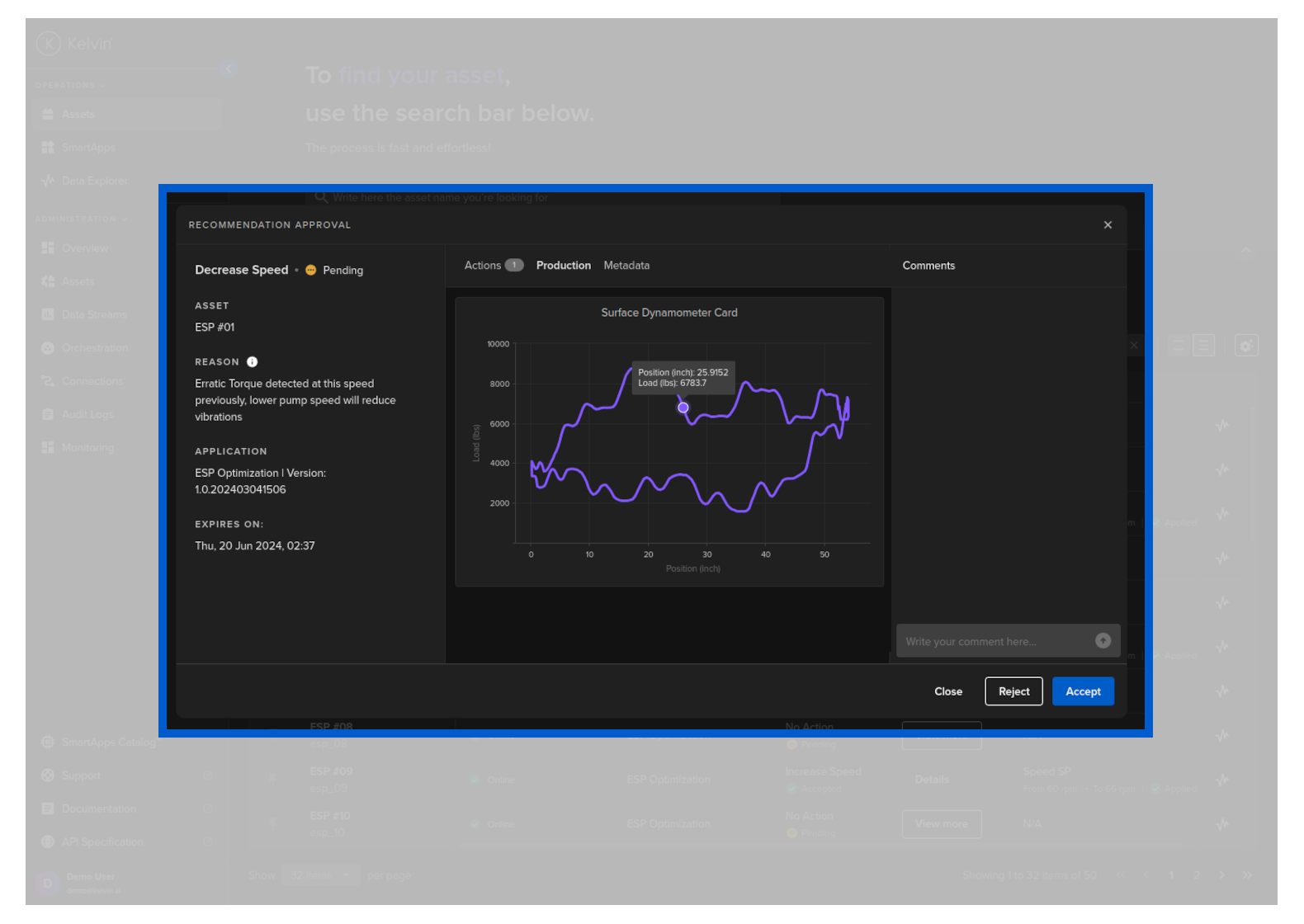Open the table settings gear icon

[1246, 346]
